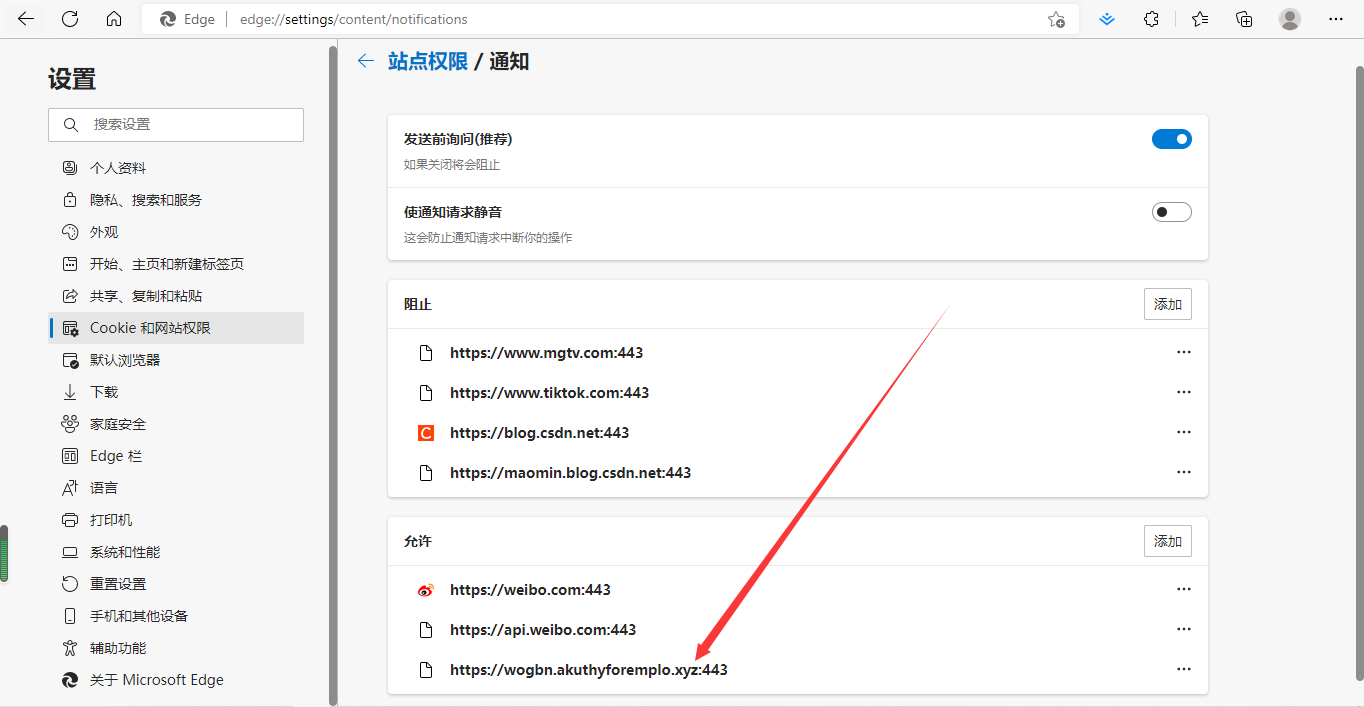The image size is (1364, 707).
Task: Open the Extensions puzzle icon
Action: click(1151, 19)
